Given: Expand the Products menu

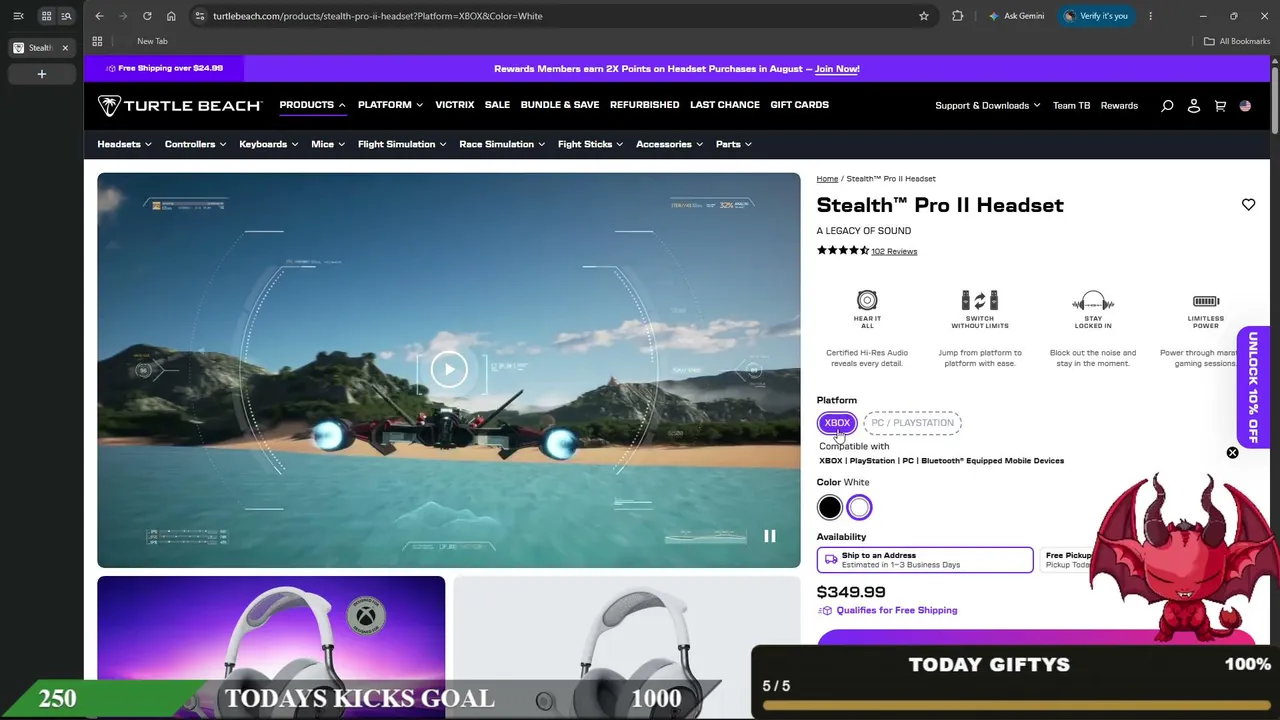Looking at the screenshot, I should point(312,105).
